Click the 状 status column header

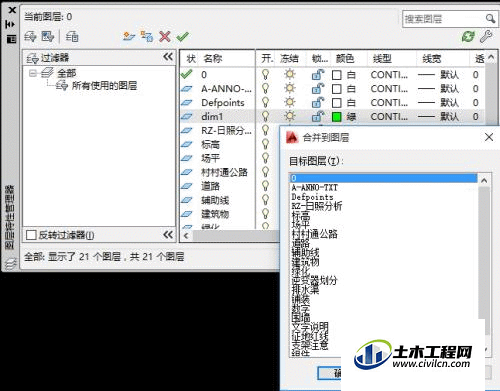tap(191, 59)
